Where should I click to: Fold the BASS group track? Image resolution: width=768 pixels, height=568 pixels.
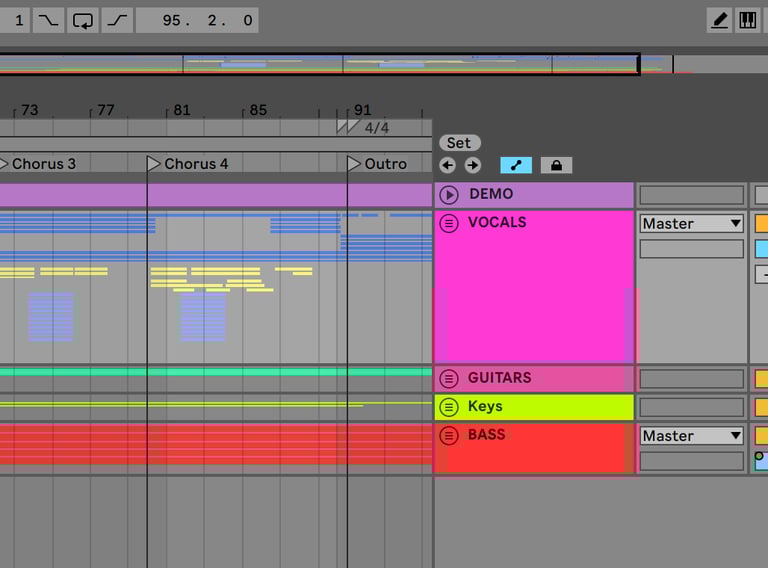(449, 435)
